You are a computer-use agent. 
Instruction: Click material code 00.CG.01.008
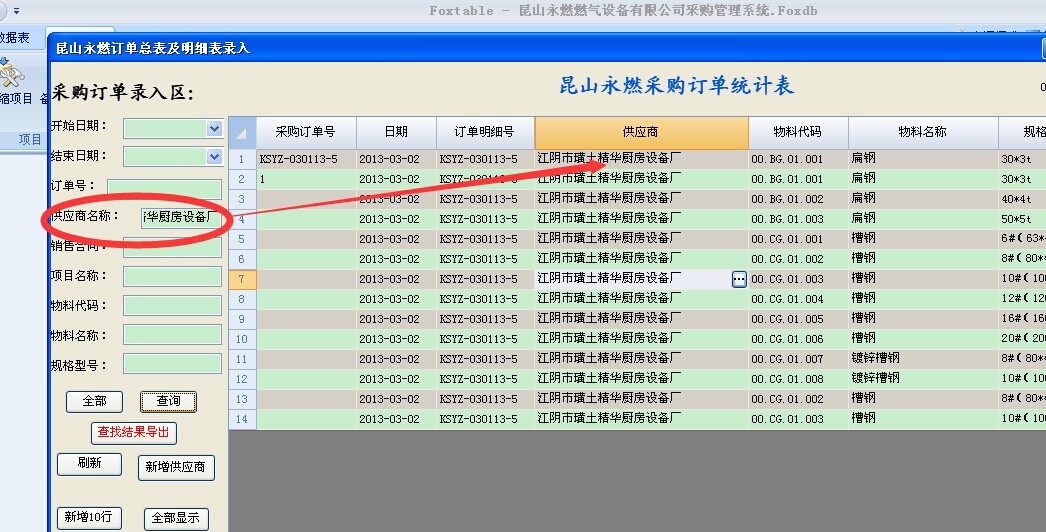(798, 379)
